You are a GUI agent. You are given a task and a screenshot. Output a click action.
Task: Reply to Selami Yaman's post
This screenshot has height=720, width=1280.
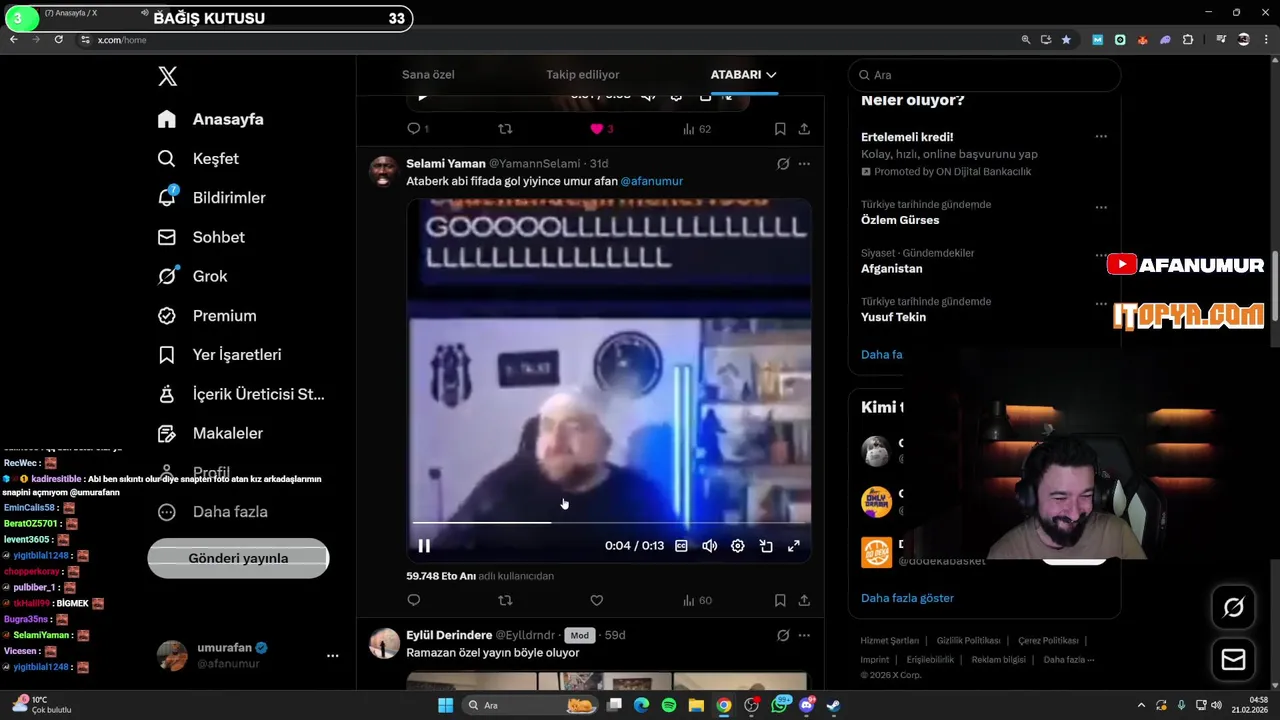(414, 600)
